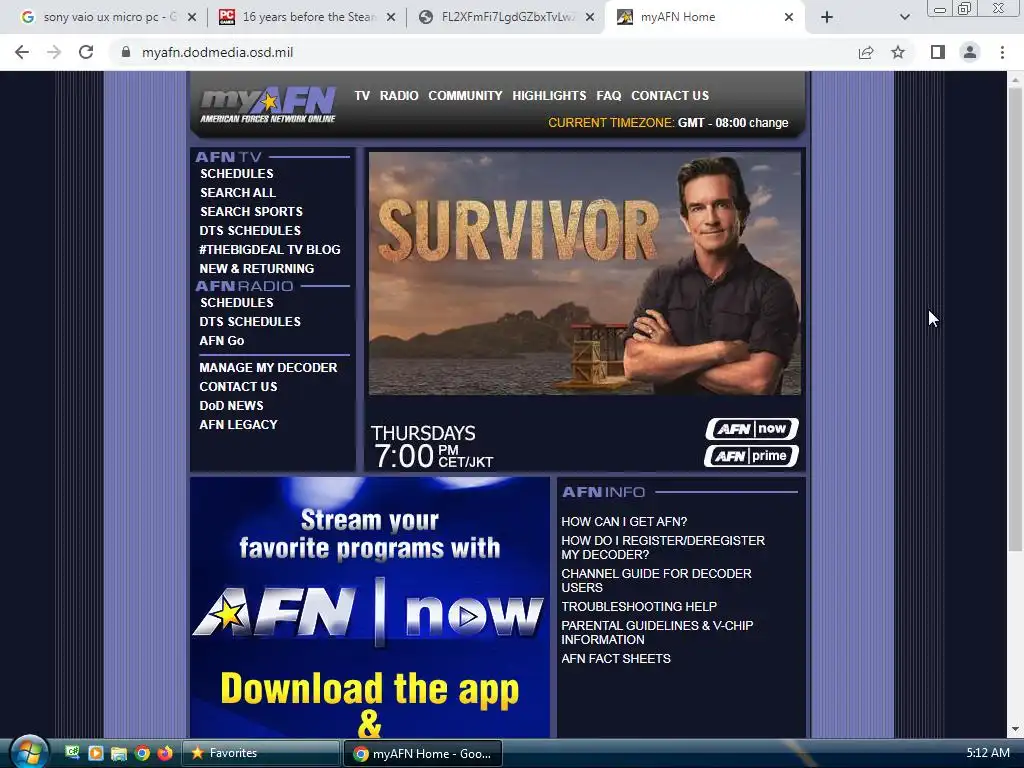Open the HIGHLIGHTS menu item

tap(549, 95)
